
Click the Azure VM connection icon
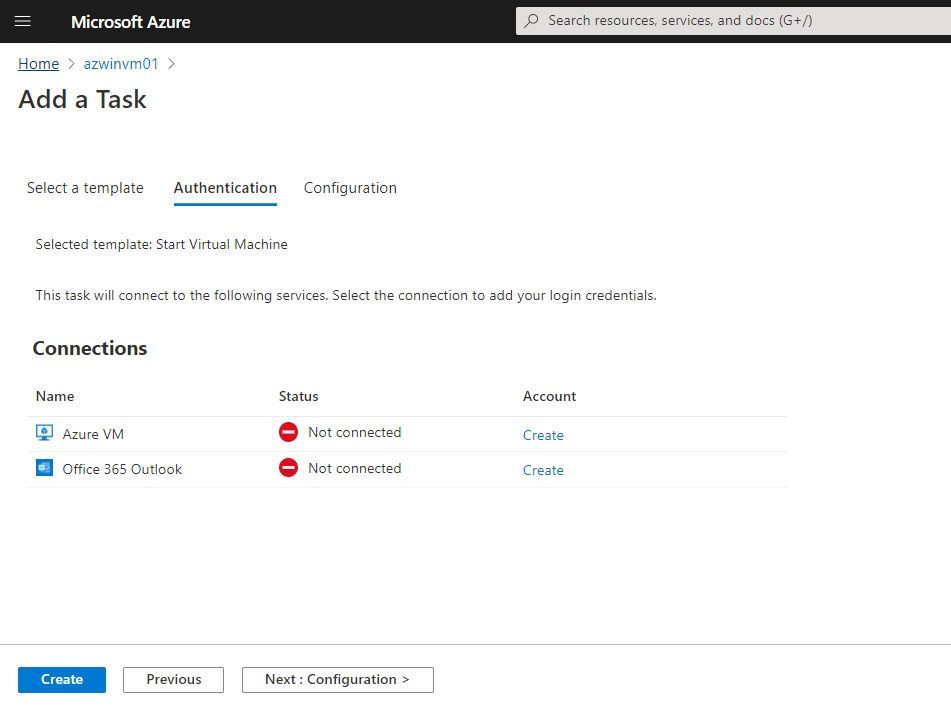[44, 433]
